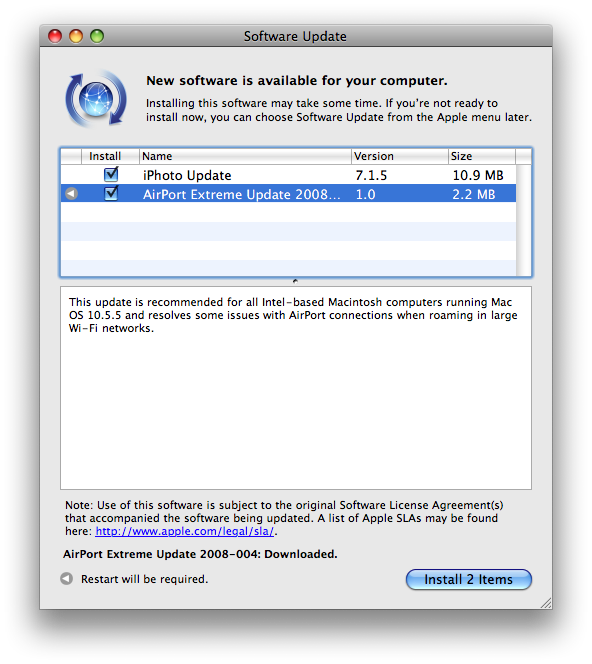Click restart icon beside 'Restart will be required'
Image resolution: width=592 pixels, height=664 pixels.
point(66,578)
